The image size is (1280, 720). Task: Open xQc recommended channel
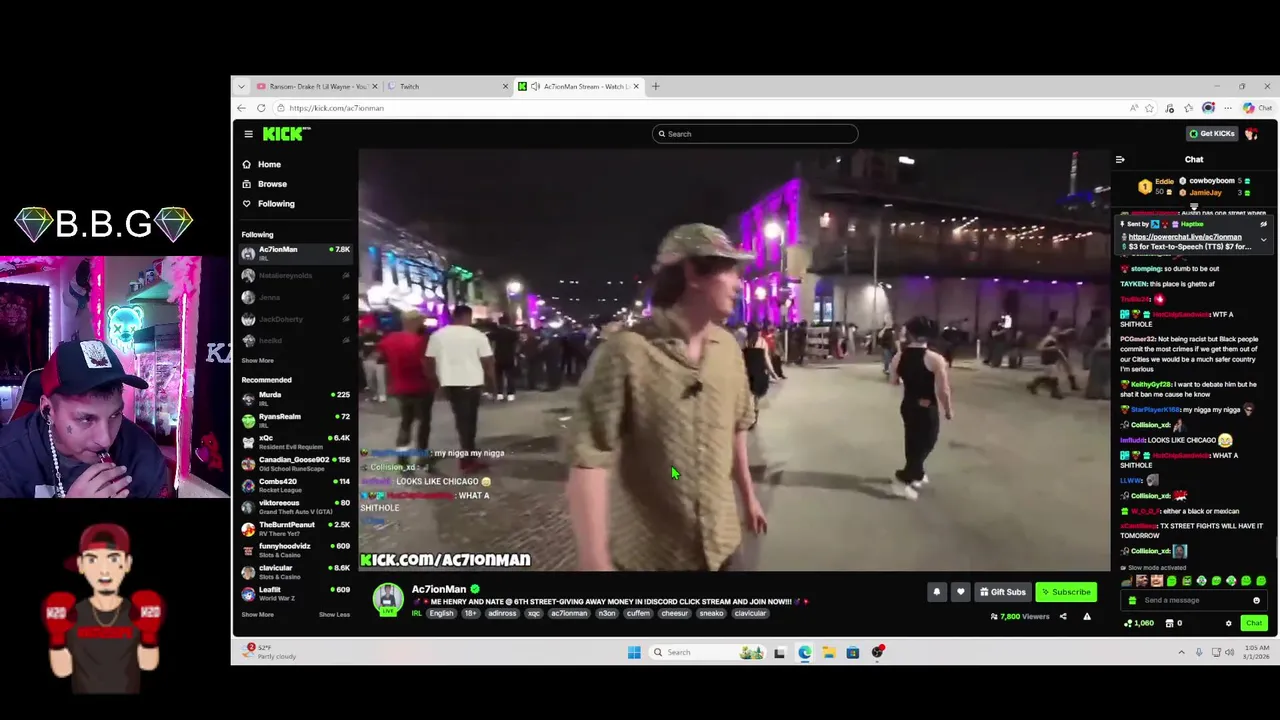[x=295, y=441]
